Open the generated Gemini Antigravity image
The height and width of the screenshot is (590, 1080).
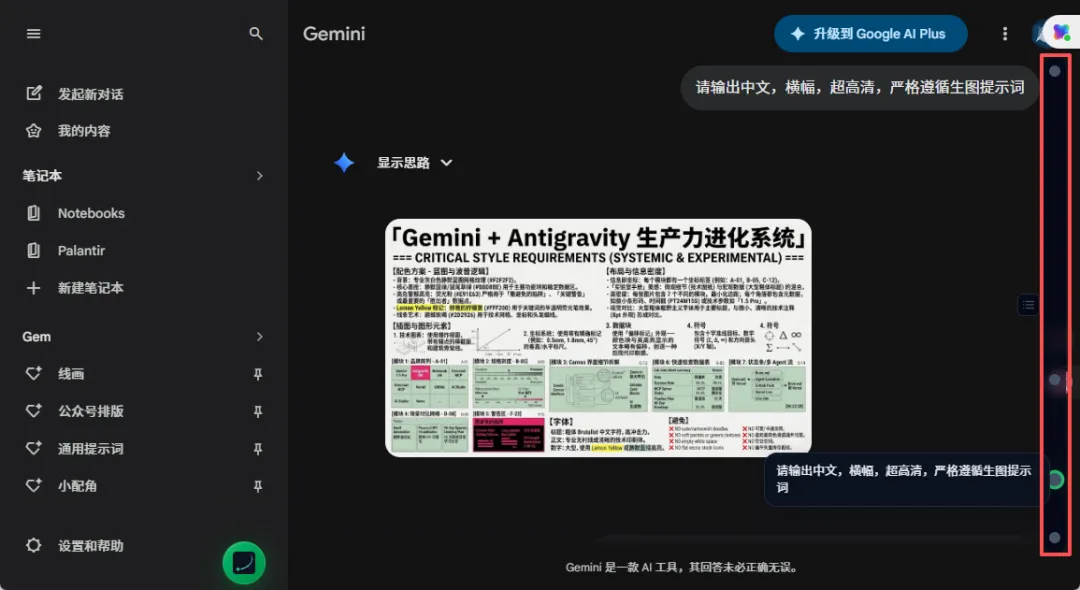click(598, 337)
